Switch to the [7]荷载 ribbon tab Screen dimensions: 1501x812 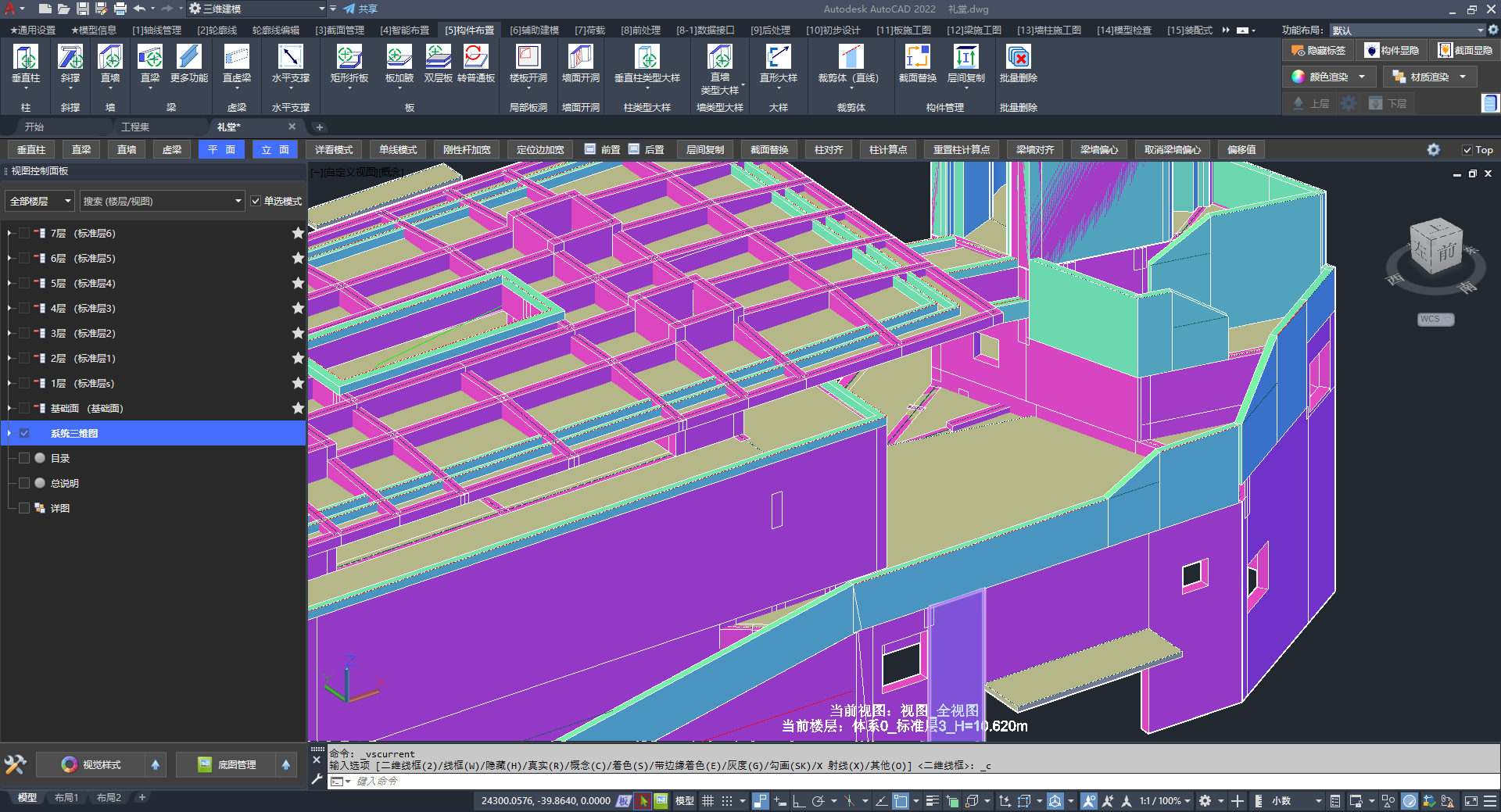[x=589, y=30]
